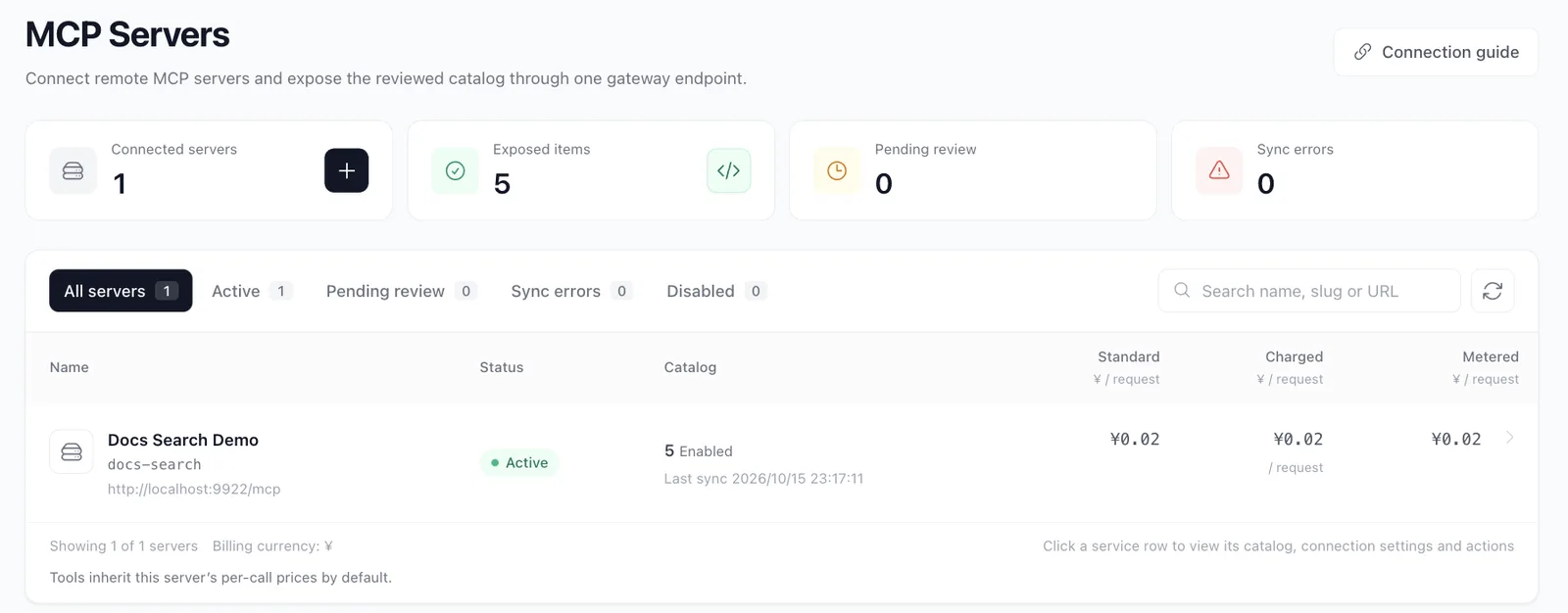Screen dimensions: 1568x613
Task: Click the Connected servers count 1
Action: click(120, 183)
